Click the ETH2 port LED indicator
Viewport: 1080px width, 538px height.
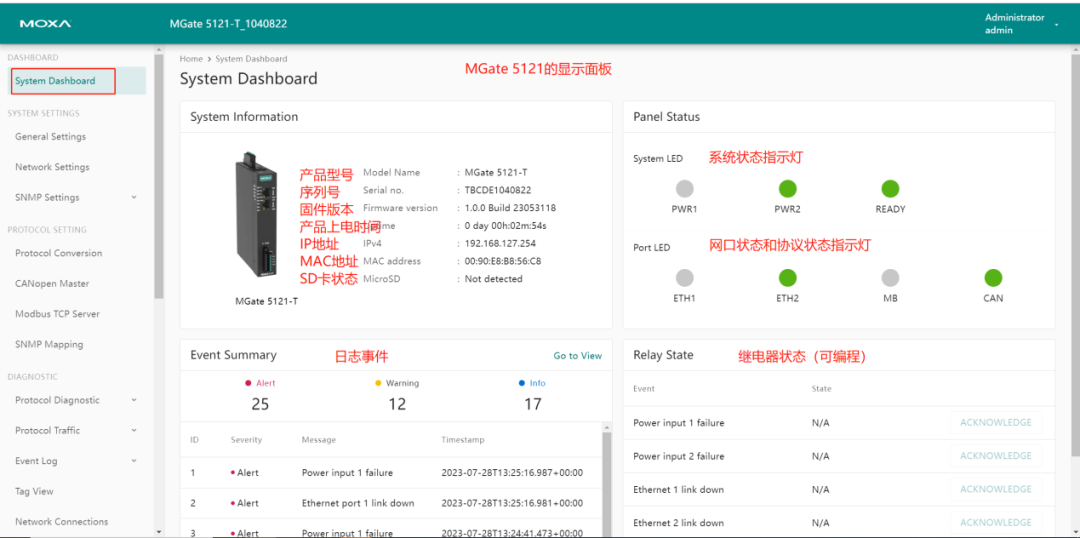787,278
